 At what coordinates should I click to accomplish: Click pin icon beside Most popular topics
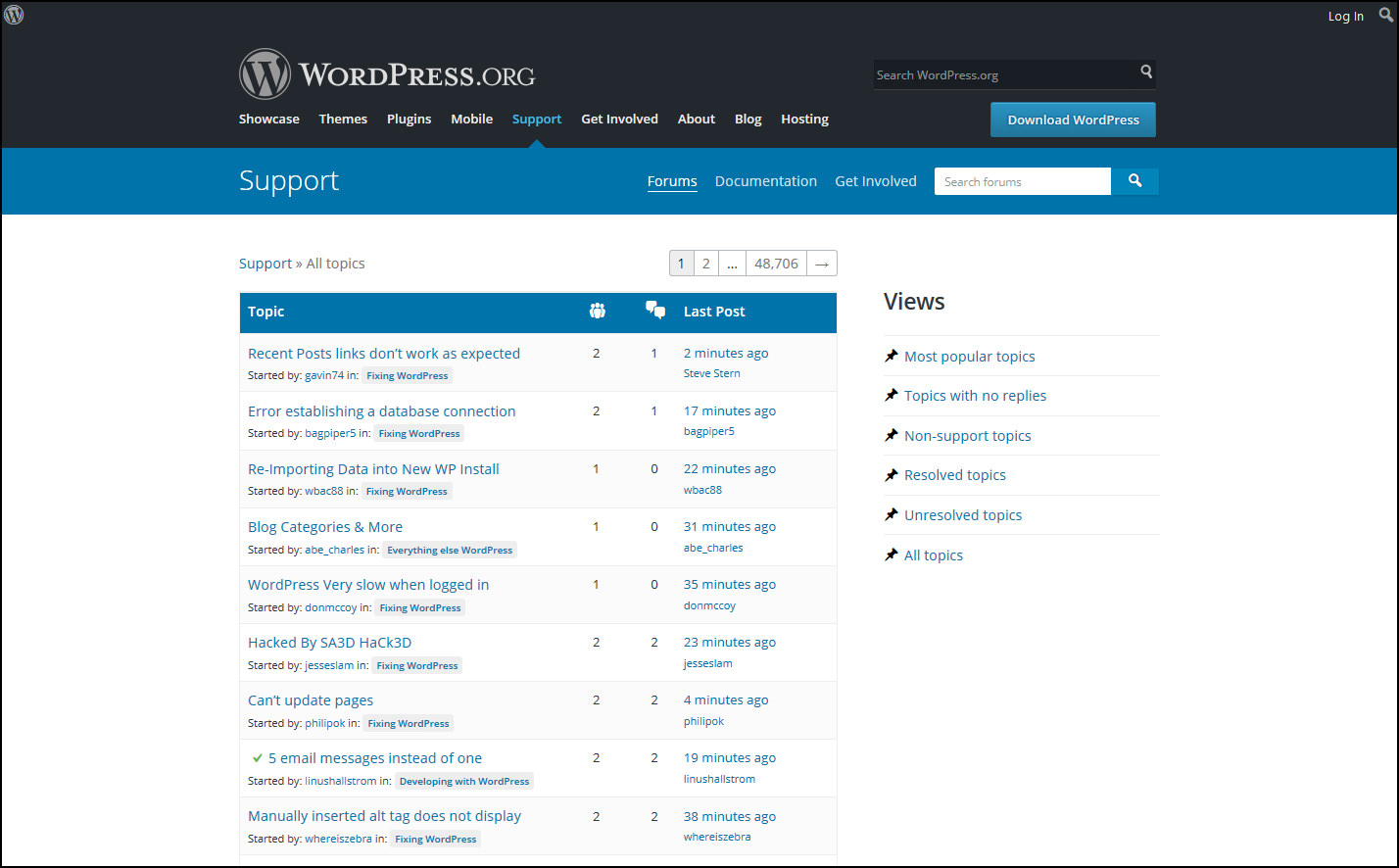click(x=891, y=357)
